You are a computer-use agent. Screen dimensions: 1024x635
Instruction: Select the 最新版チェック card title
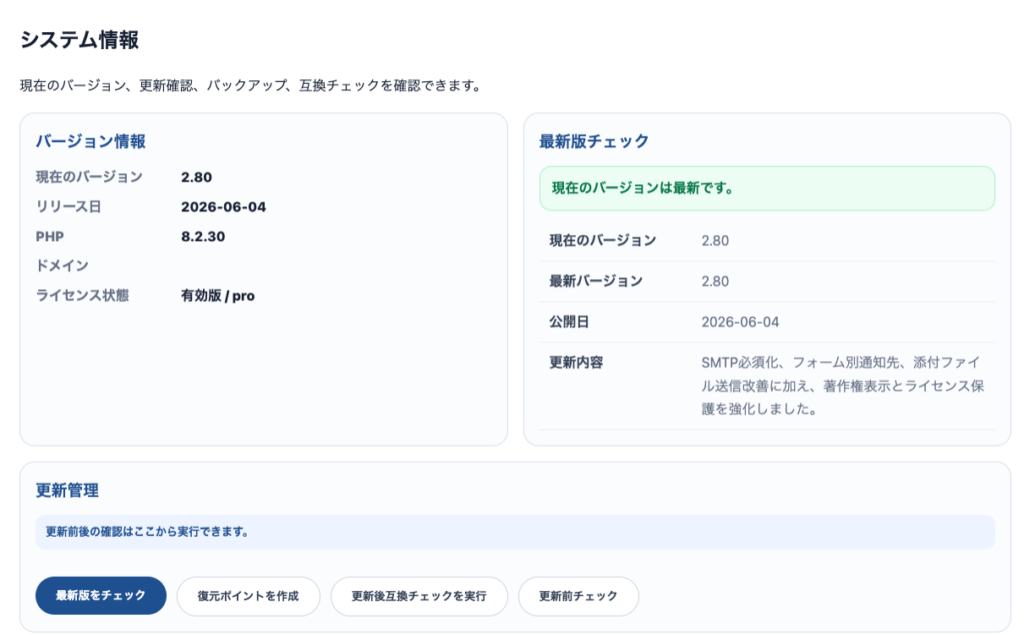[x=594, y=141]
